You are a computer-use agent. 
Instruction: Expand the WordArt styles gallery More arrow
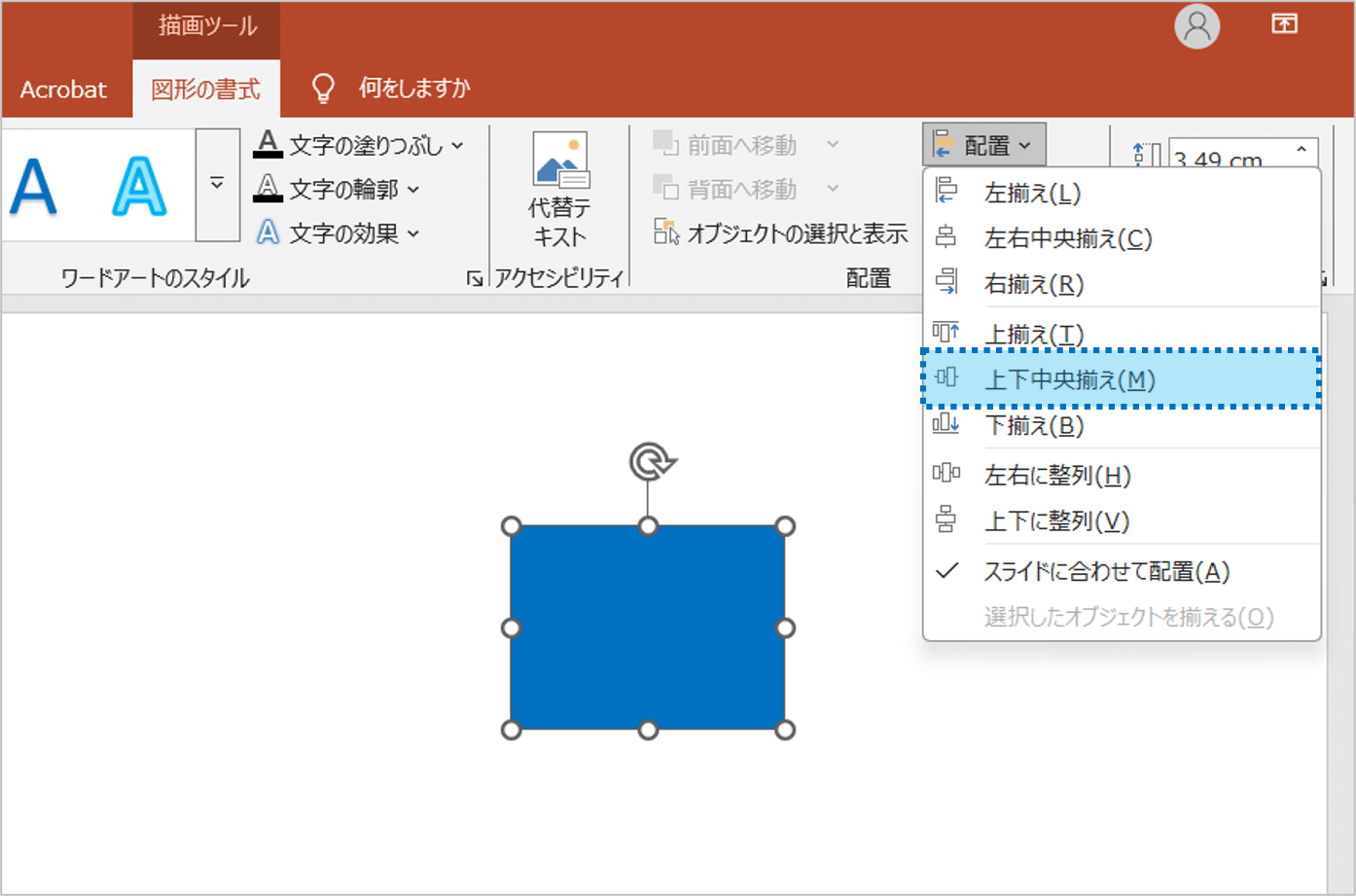coord(217,184)
